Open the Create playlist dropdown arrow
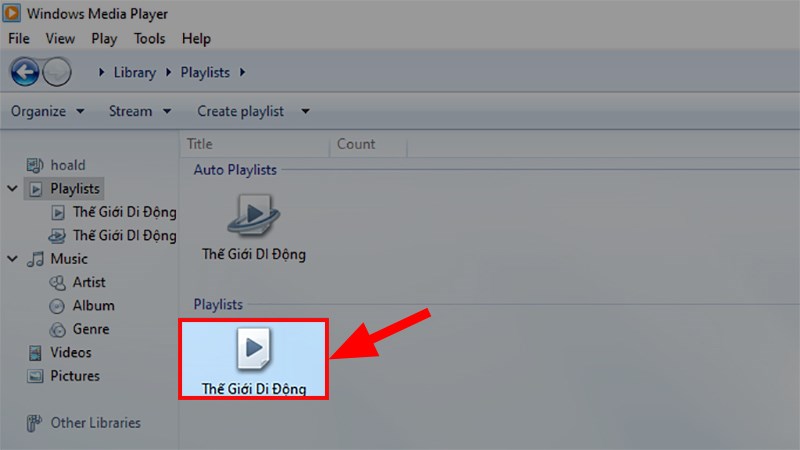800x450 pixels. 305,111
